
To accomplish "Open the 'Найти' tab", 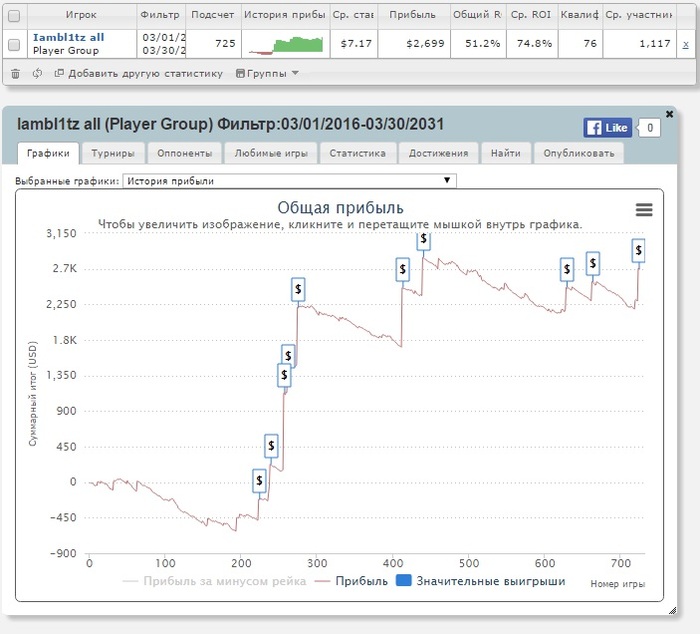I will pos(506,154).
